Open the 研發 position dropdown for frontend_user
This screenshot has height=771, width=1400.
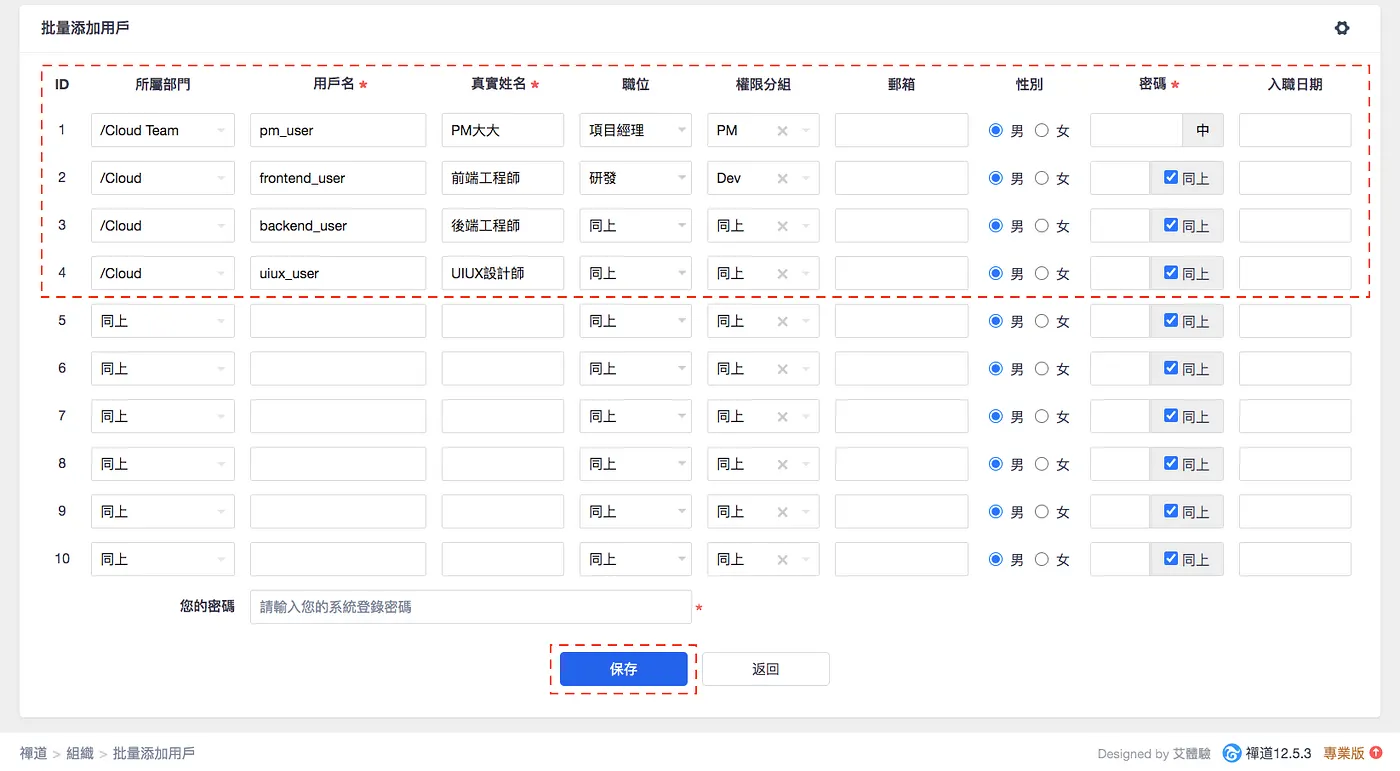635,178
